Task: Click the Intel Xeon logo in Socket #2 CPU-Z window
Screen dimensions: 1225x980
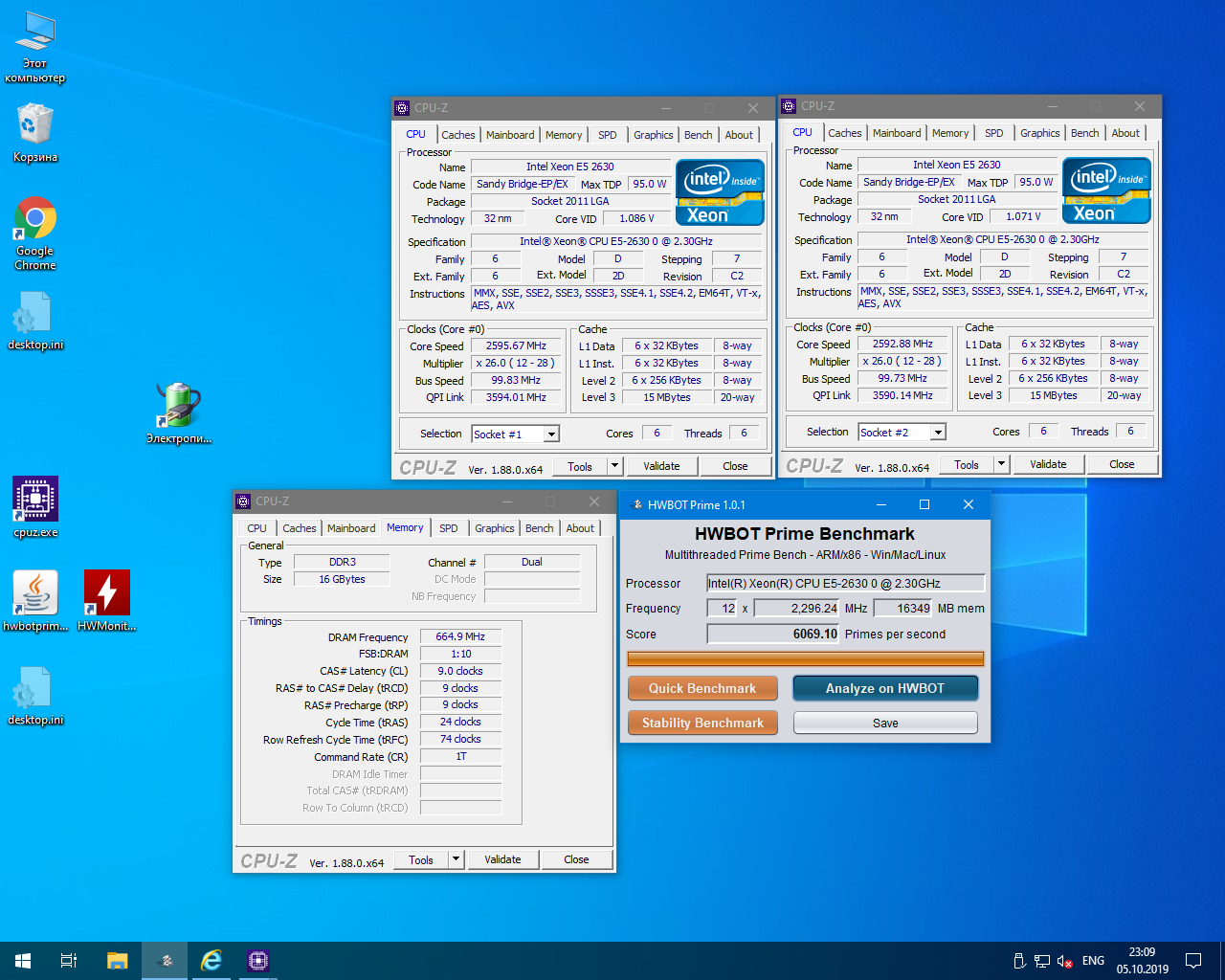Action: point(1106,190)
